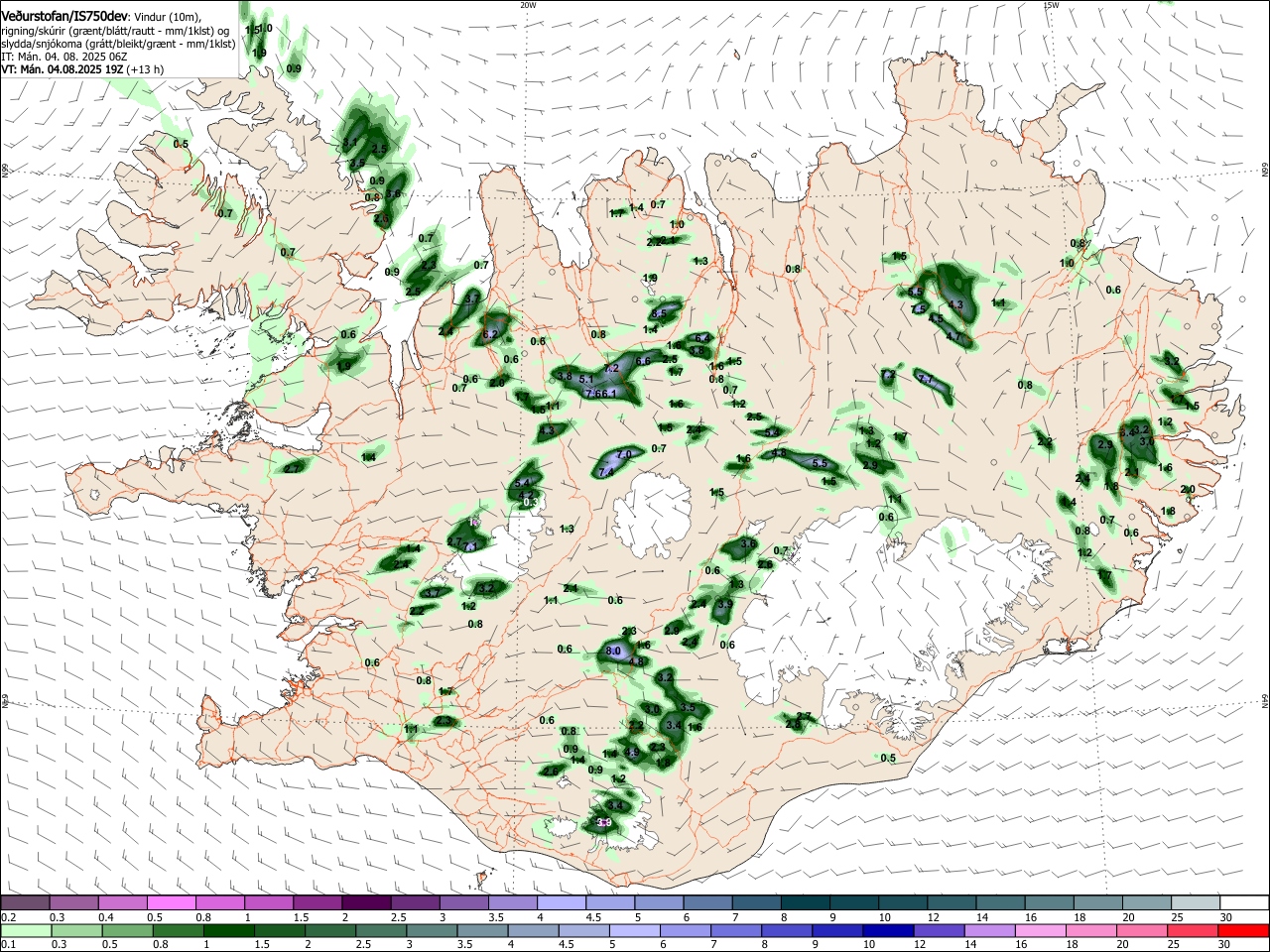Click the rigning/skúrir legend description line

(116, 31)
